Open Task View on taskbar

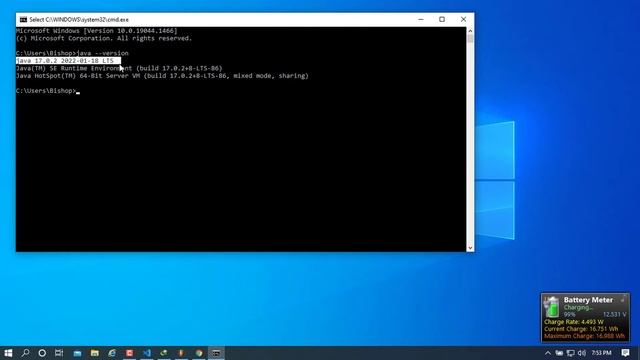(x=59, y=353)
